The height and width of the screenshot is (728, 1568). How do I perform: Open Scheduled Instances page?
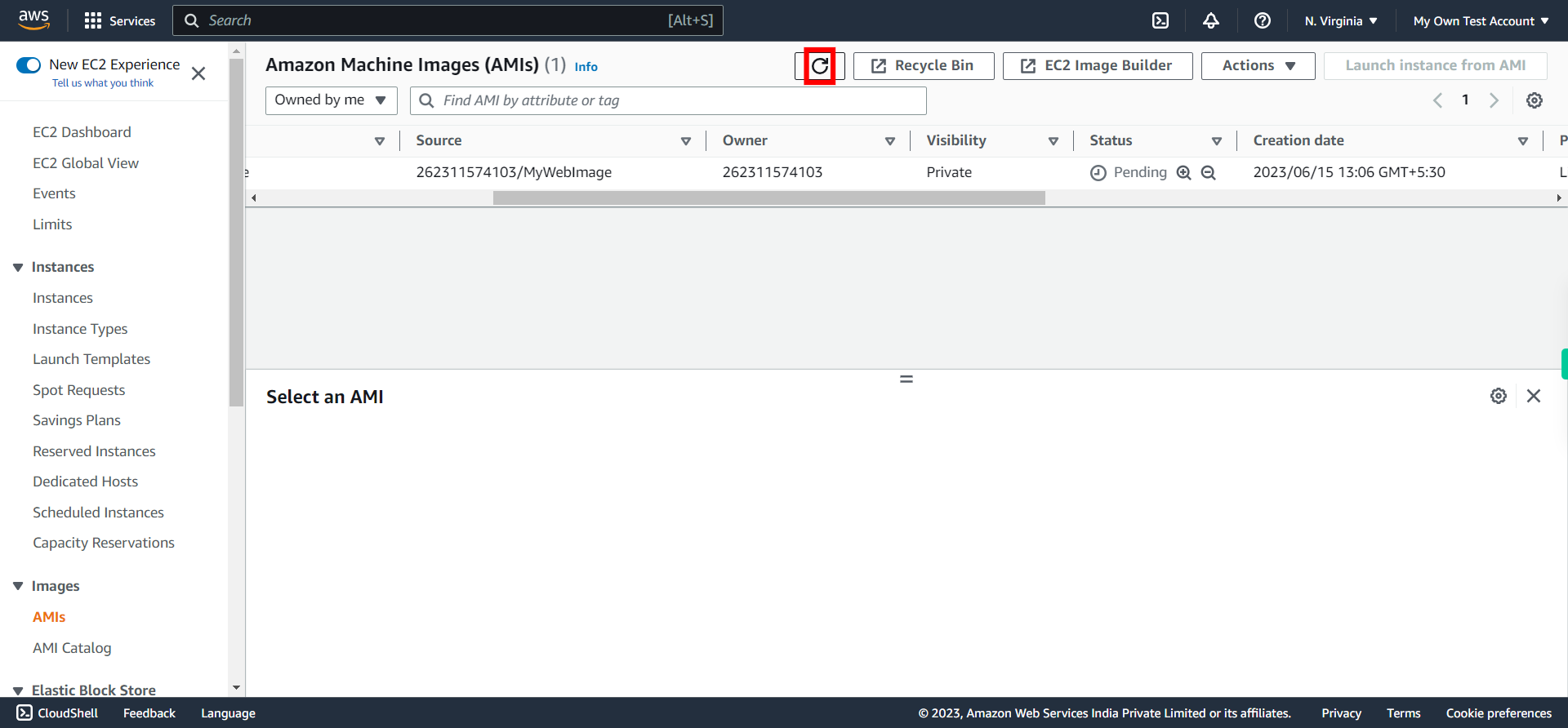click(x=98, y=513)
